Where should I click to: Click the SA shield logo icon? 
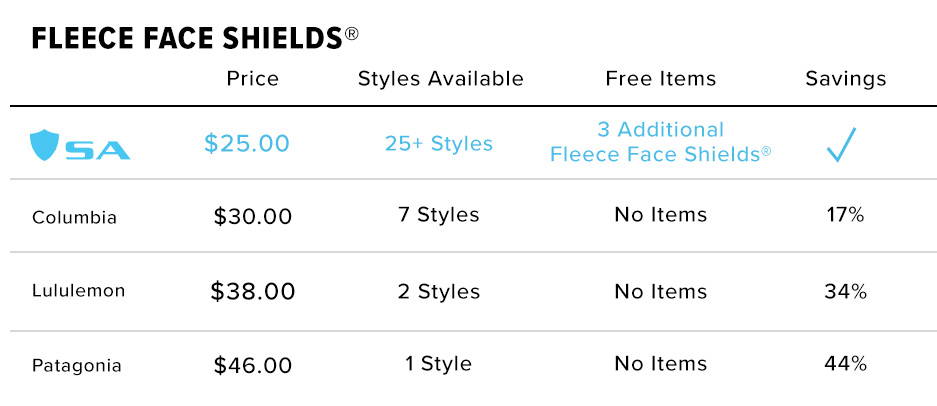[x=44, y=145]
